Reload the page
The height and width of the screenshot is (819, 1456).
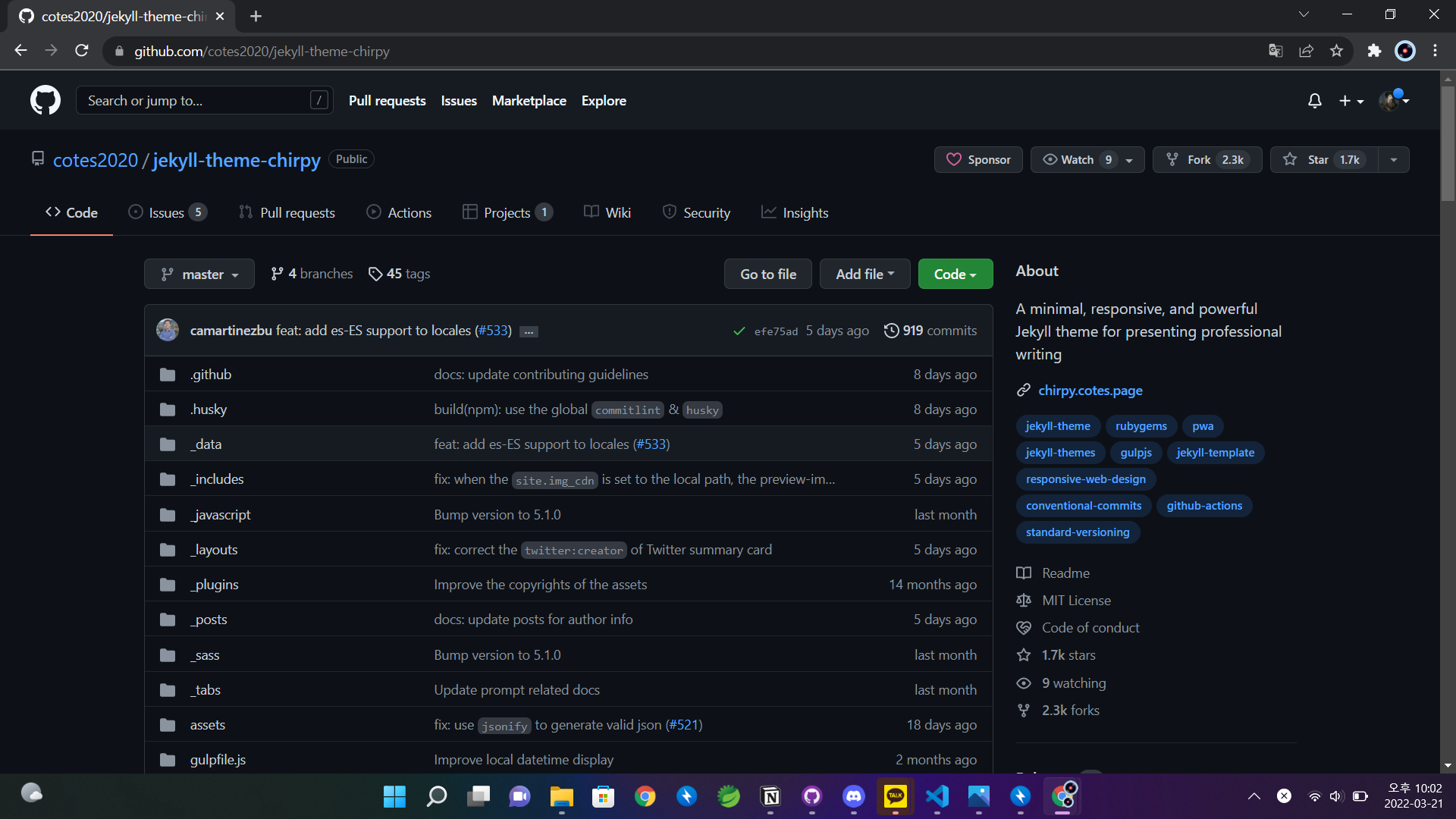(x=82, y=51)
